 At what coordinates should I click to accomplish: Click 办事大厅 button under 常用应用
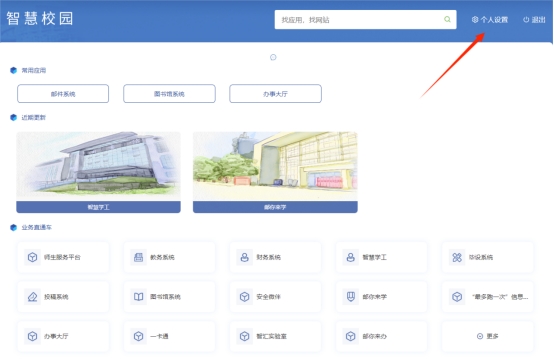[275, 94]
